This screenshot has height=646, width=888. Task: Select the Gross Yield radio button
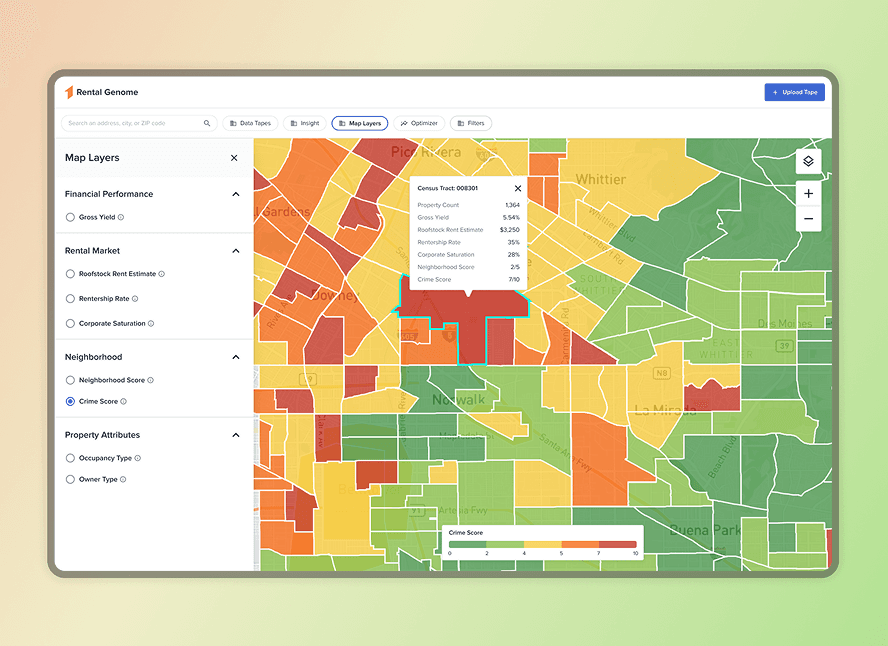(x=70, y=217)
